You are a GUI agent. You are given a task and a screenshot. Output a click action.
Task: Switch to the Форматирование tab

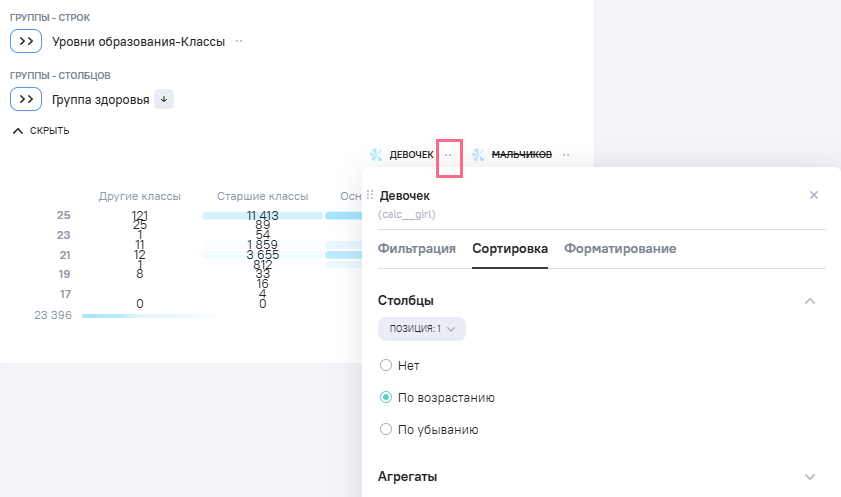(x=620, y=249)
